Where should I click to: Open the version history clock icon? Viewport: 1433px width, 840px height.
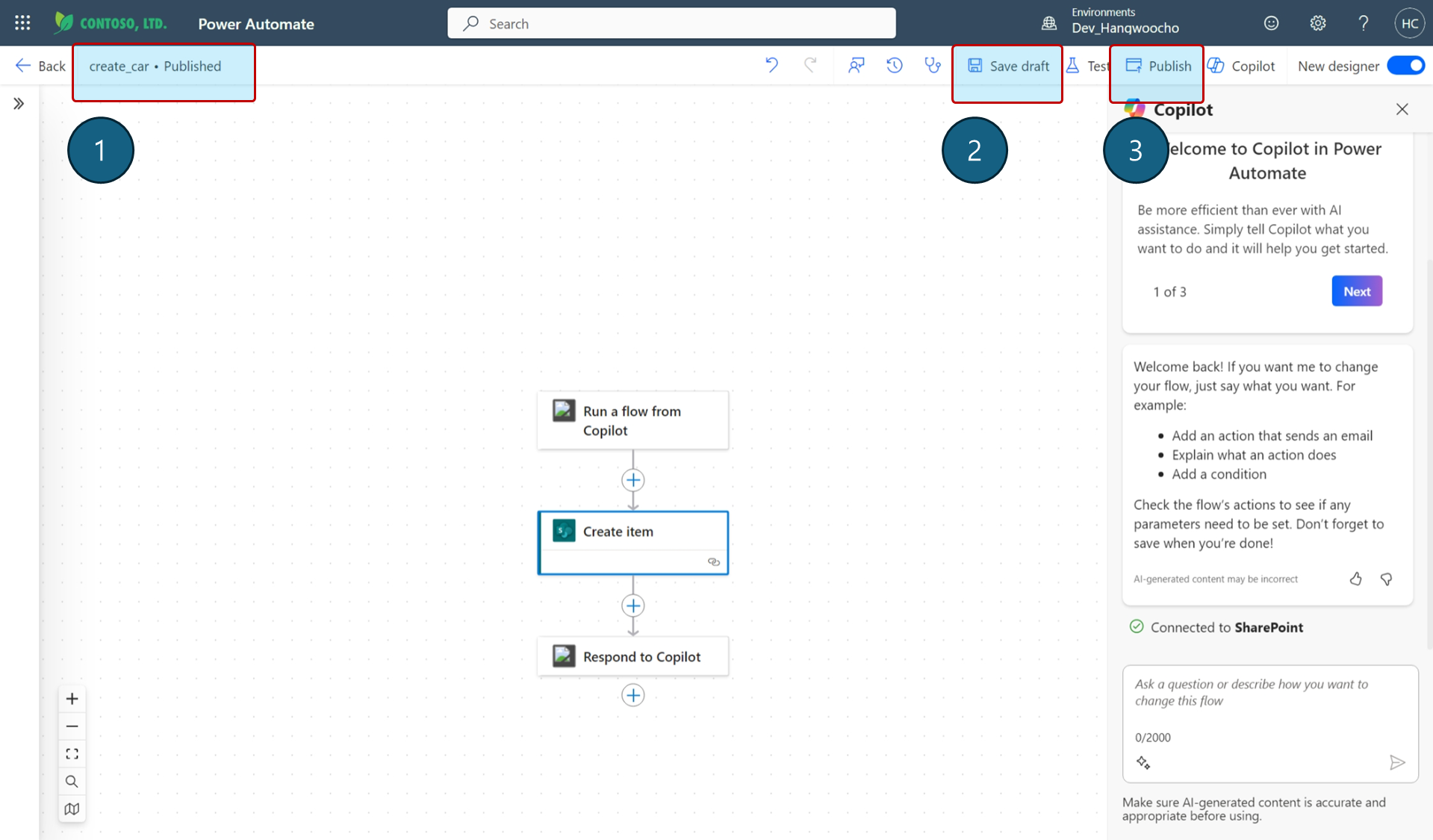(x=895, y=66)
